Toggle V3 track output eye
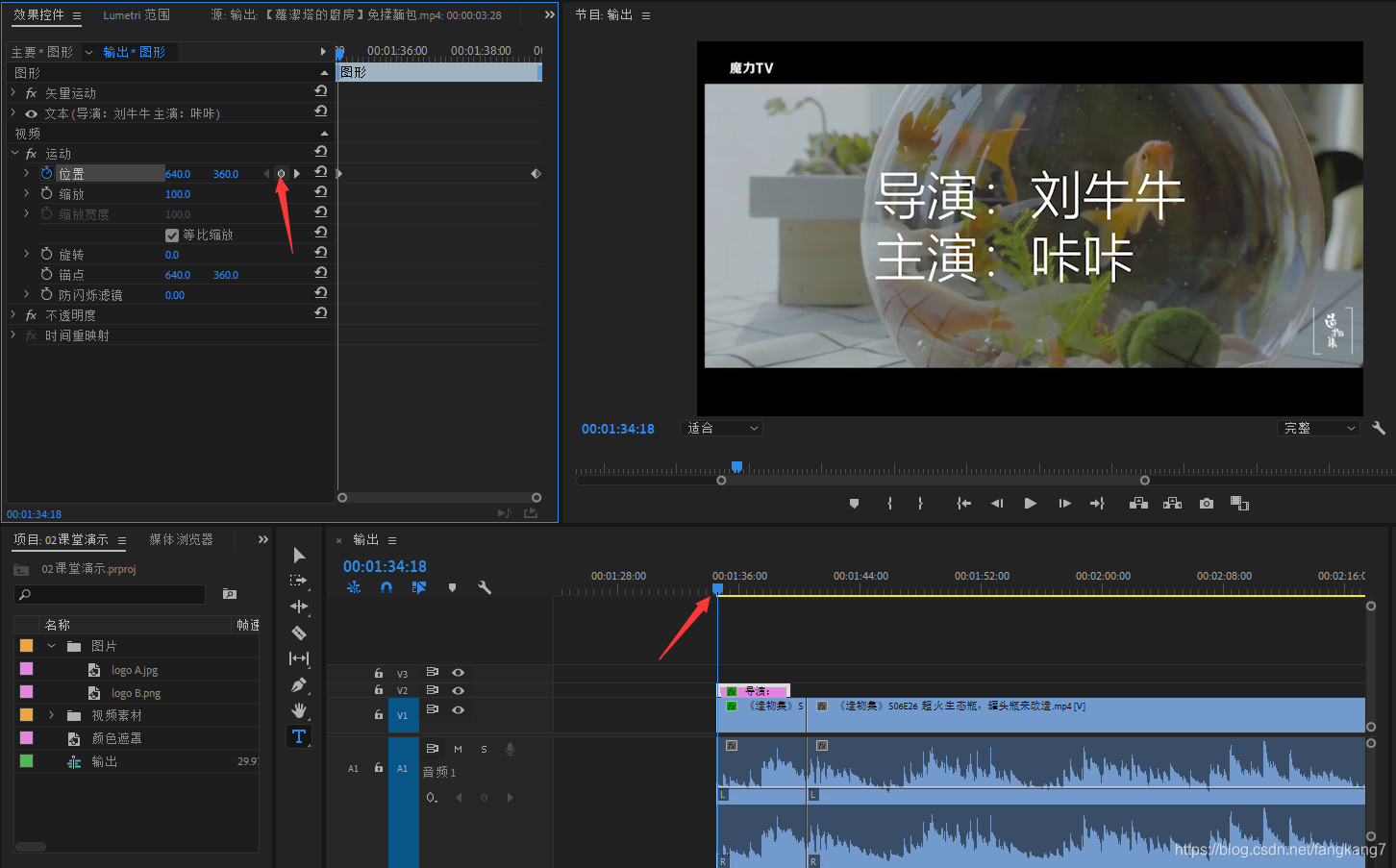The height and width of the screenshot is (868, 1396). tap(458, 673)
